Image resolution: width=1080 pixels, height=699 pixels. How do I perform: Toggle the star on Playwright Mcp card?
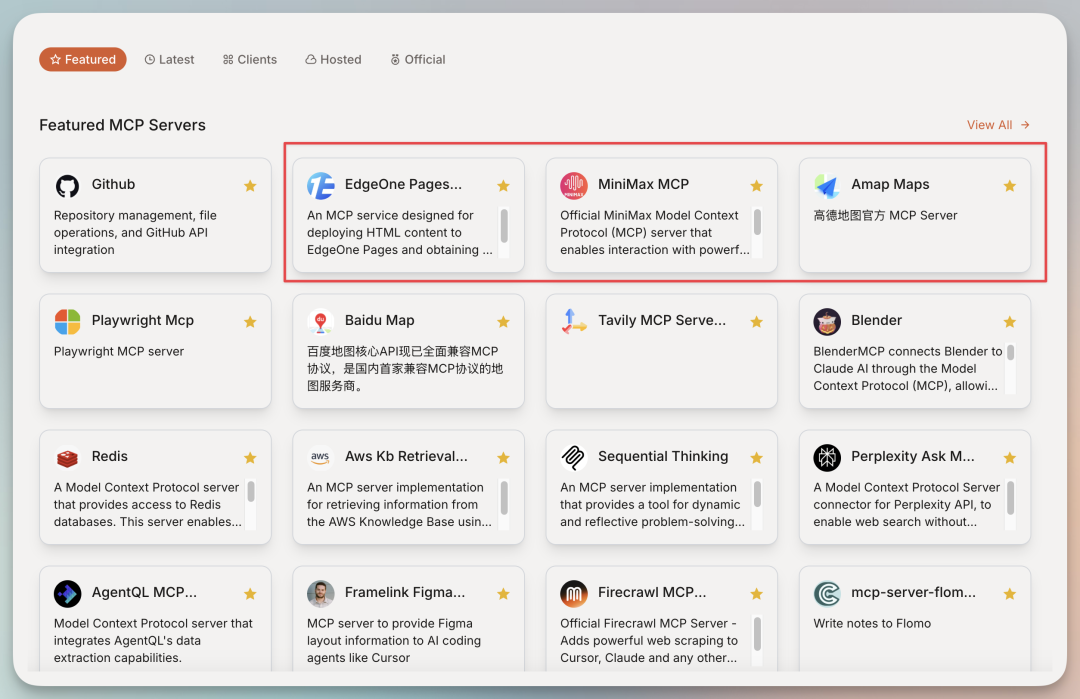250,322
